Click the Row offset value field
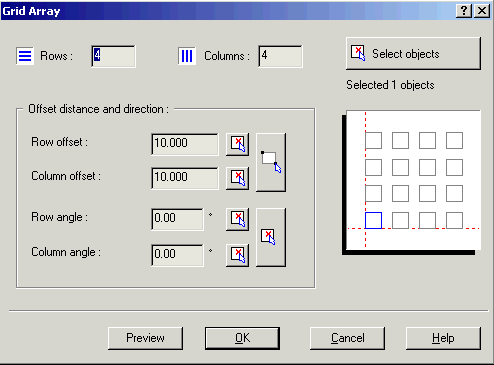Viewport: 494px width, 365px height. [185, 144]
